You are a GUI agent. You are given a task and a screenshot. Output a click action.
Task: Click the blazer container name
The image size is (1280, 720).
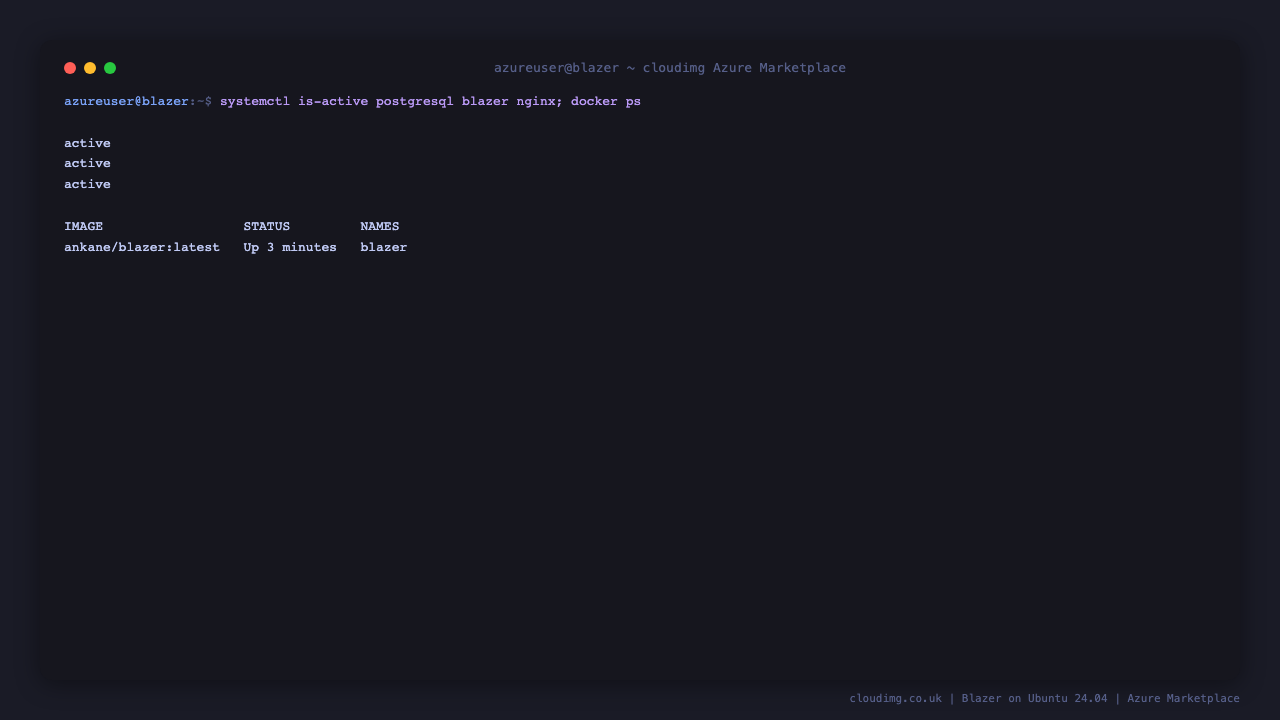pos(384,247)
